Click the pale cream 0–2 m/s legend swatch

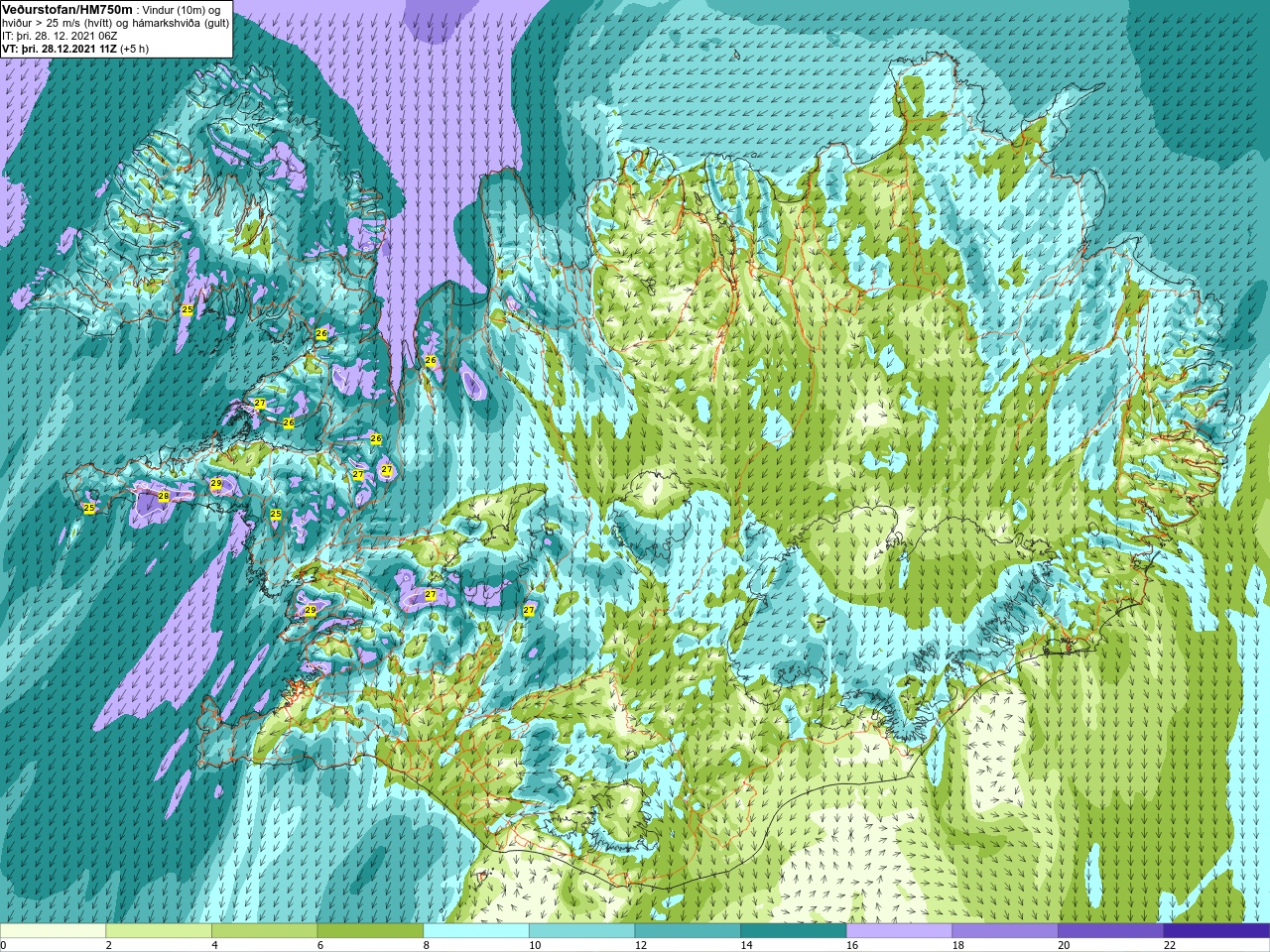click(53, 931)
